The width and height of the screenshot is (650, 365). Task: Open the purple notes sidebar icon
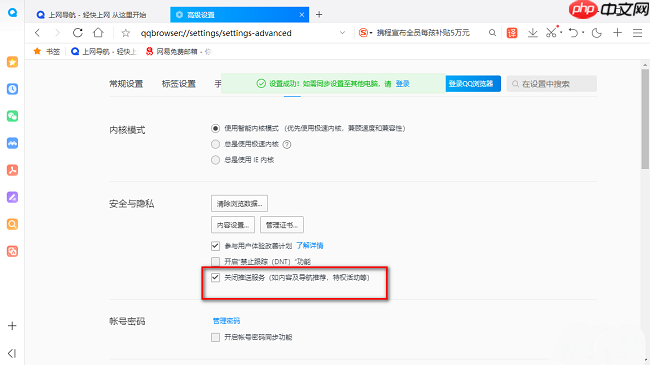point(12,197)
